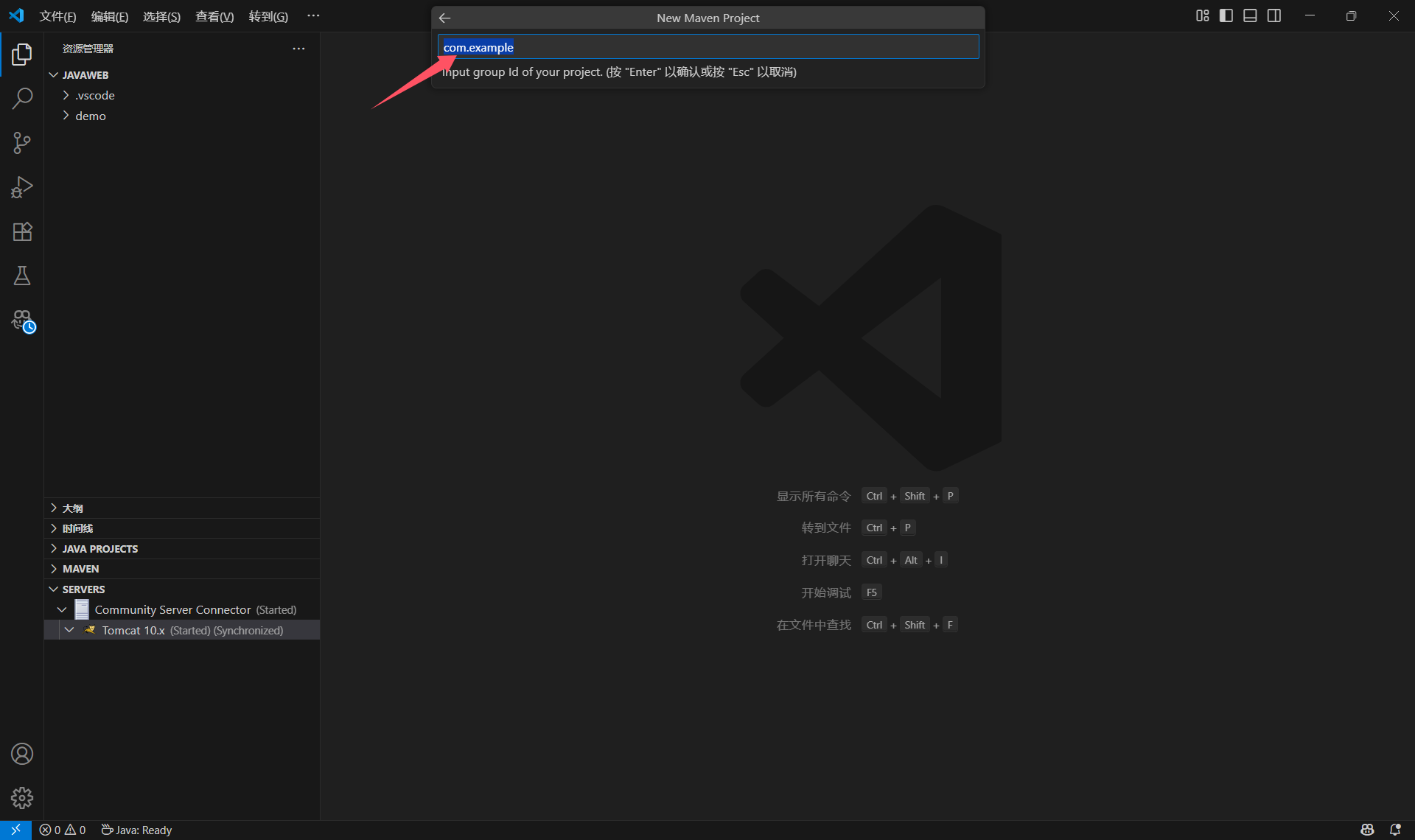Open the Testing flask icon
This screenshot has height=840, width=1415.
22,276
